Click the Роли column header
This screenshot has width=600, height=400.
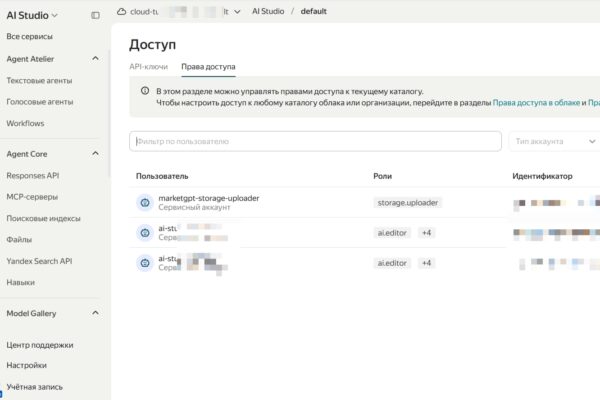[383, 176]
